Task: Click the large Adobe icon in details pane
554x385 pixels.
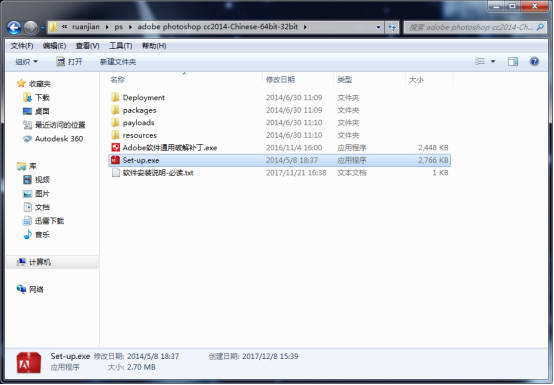Action: (x=29, y=363)
